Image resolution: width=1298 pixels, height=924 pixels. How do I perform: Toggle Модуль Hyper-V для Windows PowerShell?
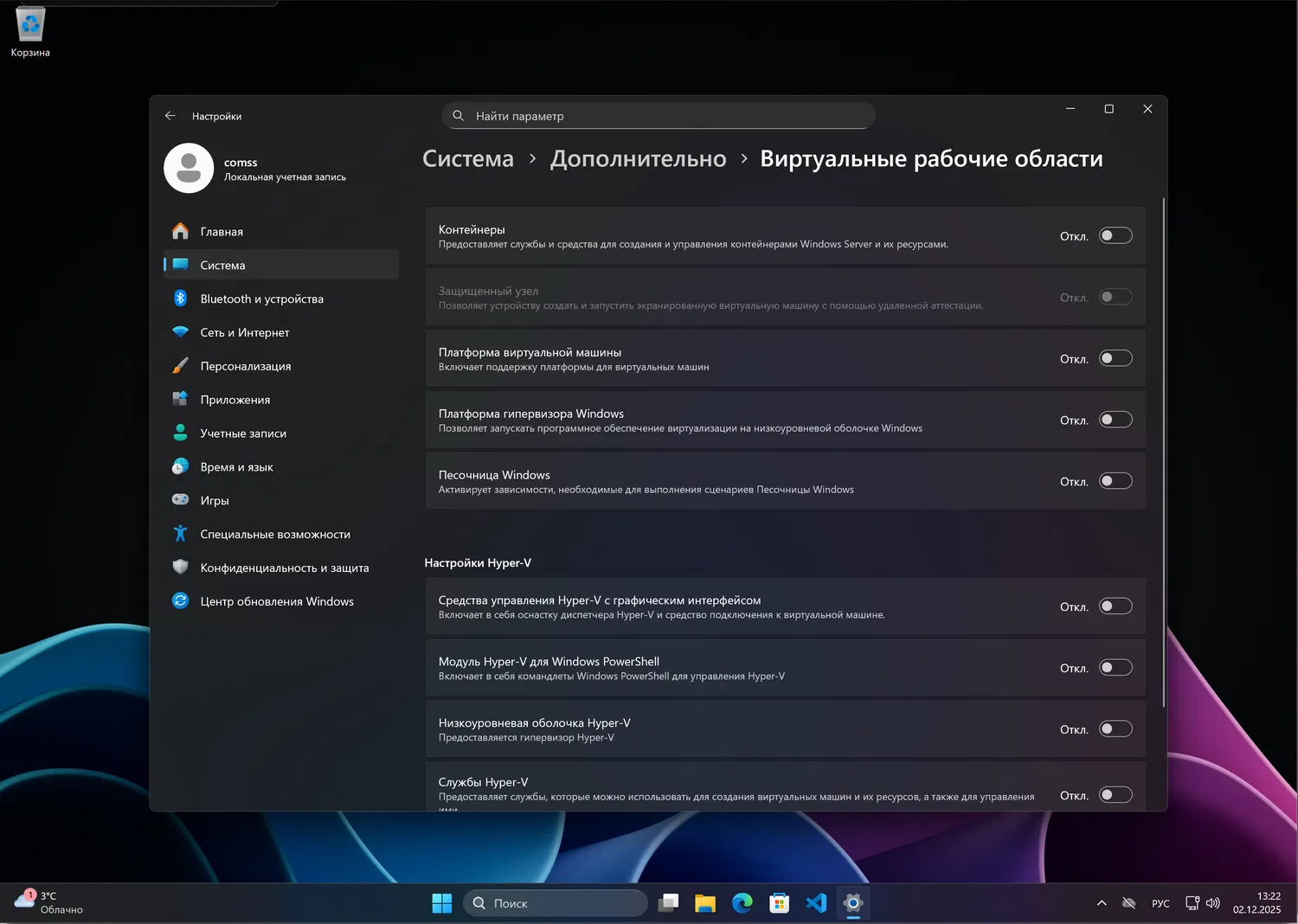(1115, 668)
